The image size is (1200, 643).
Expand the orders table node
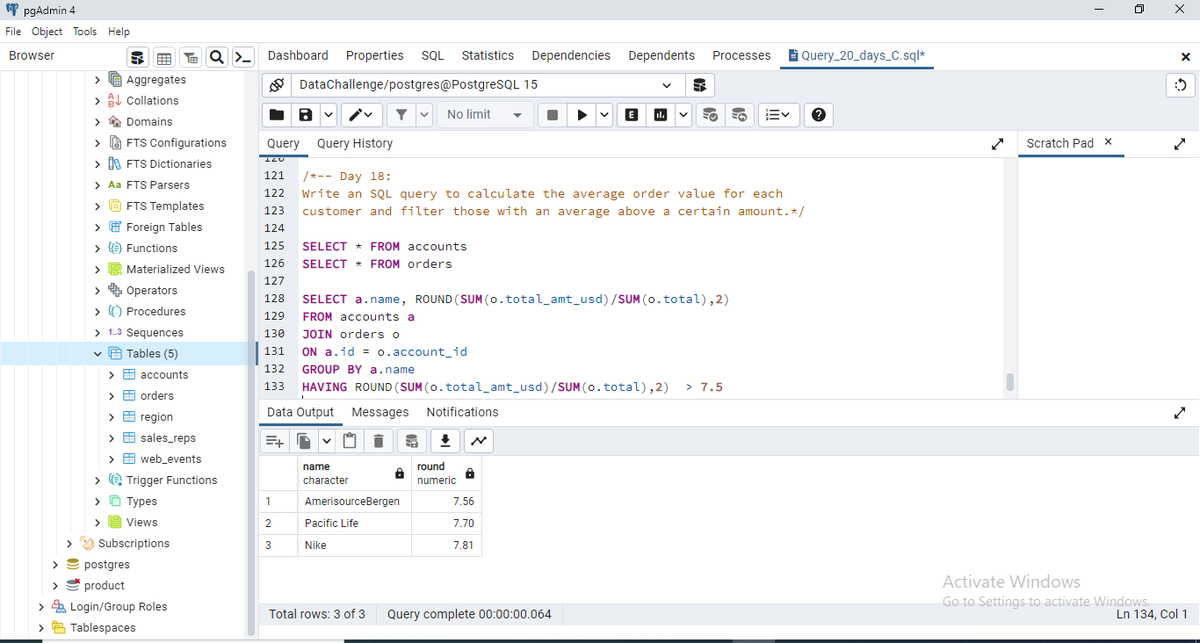[112, 396]
